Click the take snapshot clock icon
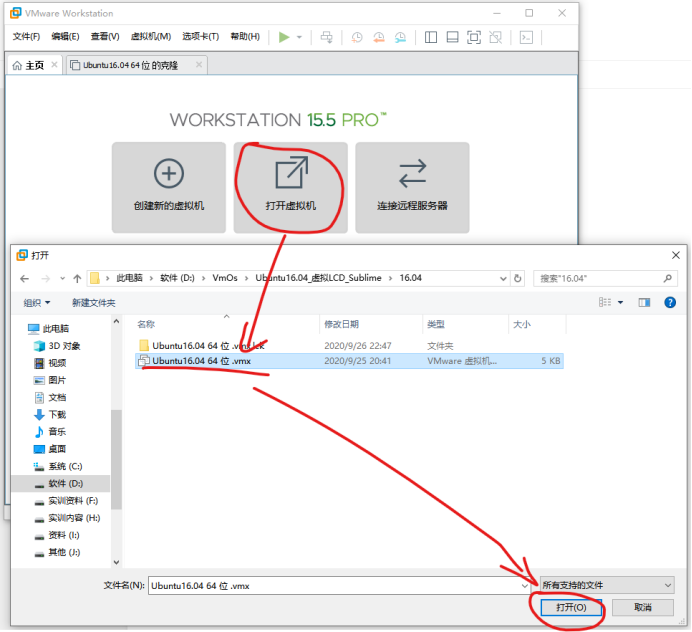The image size is (692, 632). click(357, 37)
